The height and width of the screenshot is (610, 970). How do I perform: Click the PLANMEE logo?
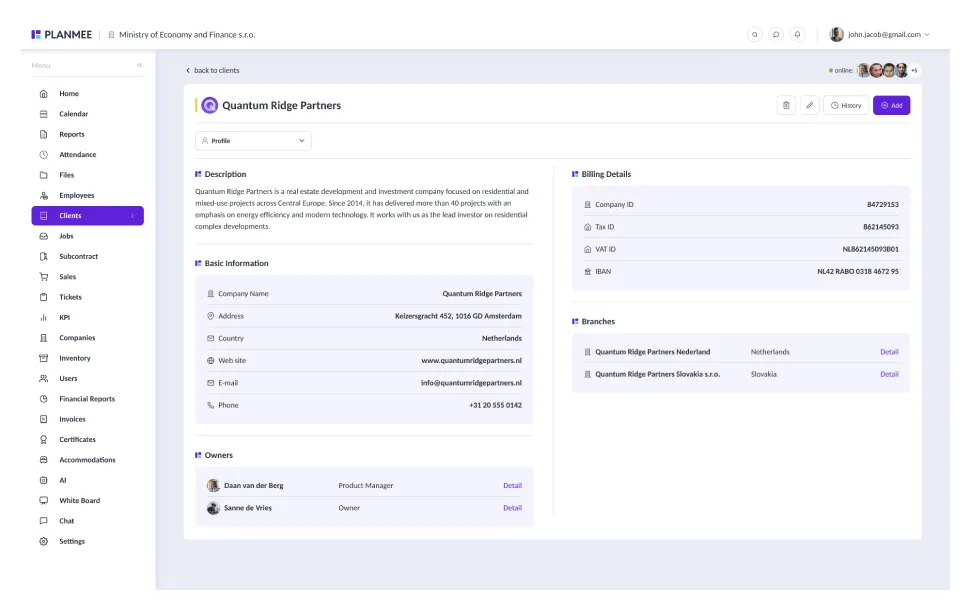tap(61, 35)
